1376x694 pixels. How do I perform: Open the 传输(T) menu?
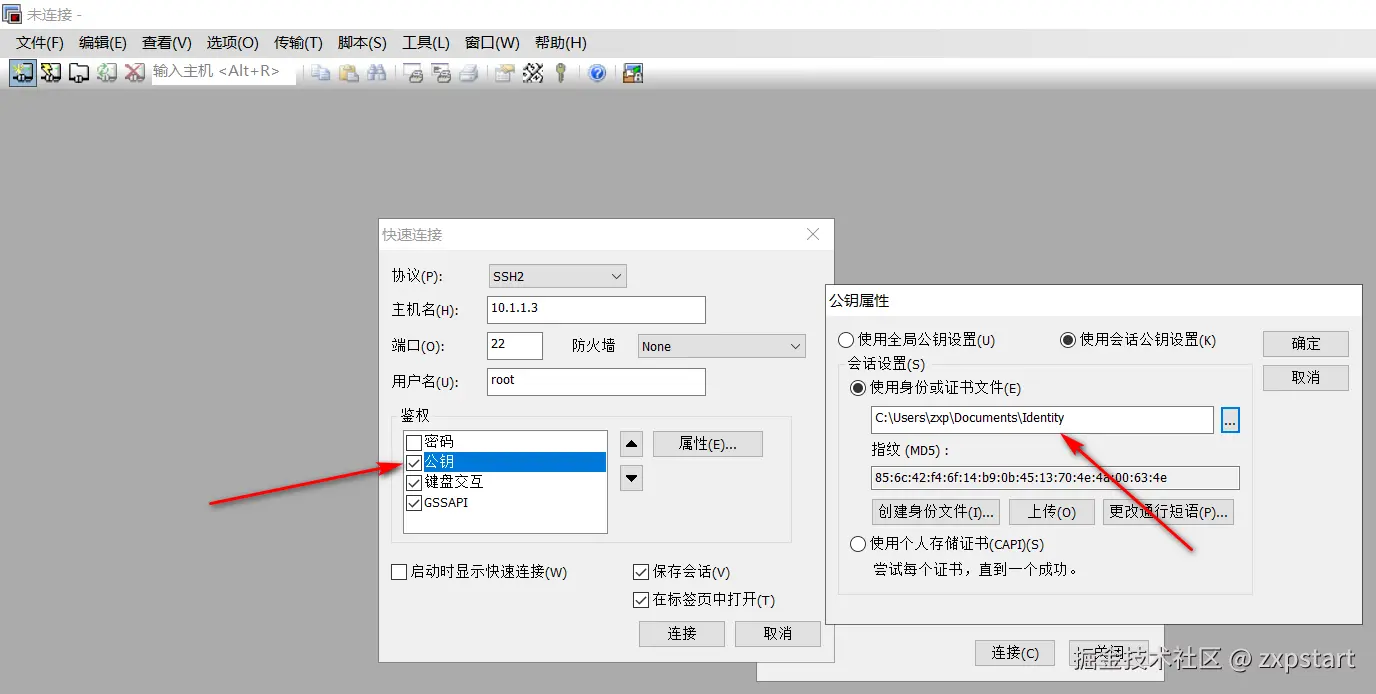tap(298, 43)
